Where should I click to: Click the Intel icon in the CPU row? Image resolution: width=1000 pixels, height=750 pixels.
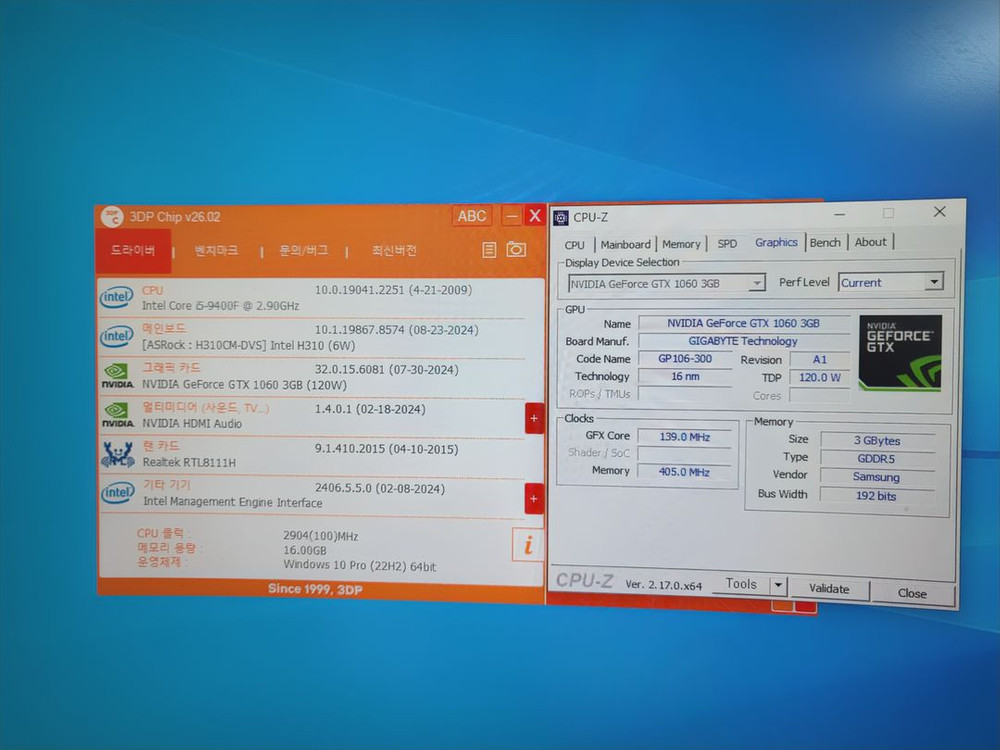[x=117, y=297]
